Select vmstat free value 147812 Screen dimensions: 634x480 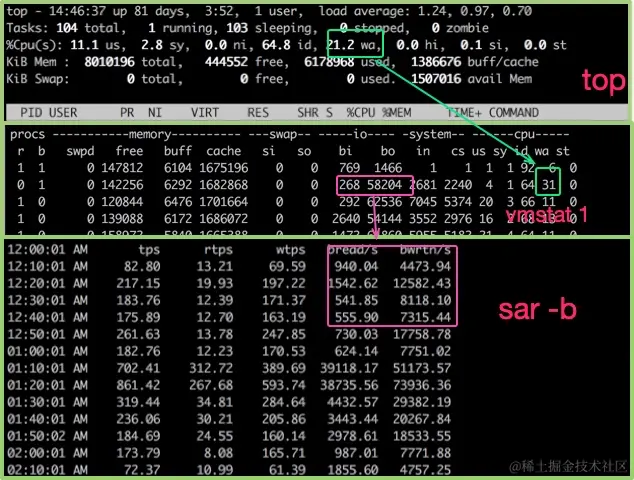[x=122, y=168]
